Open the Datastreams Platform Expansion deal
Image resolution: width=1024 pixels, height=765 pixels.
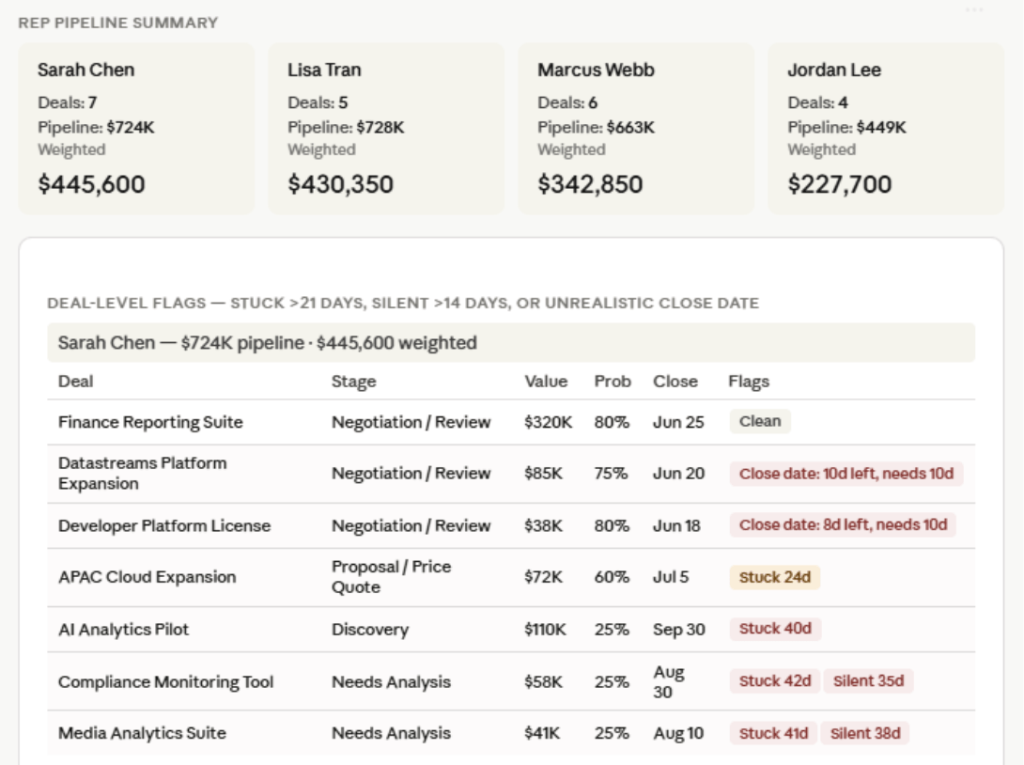pos(142,473)
